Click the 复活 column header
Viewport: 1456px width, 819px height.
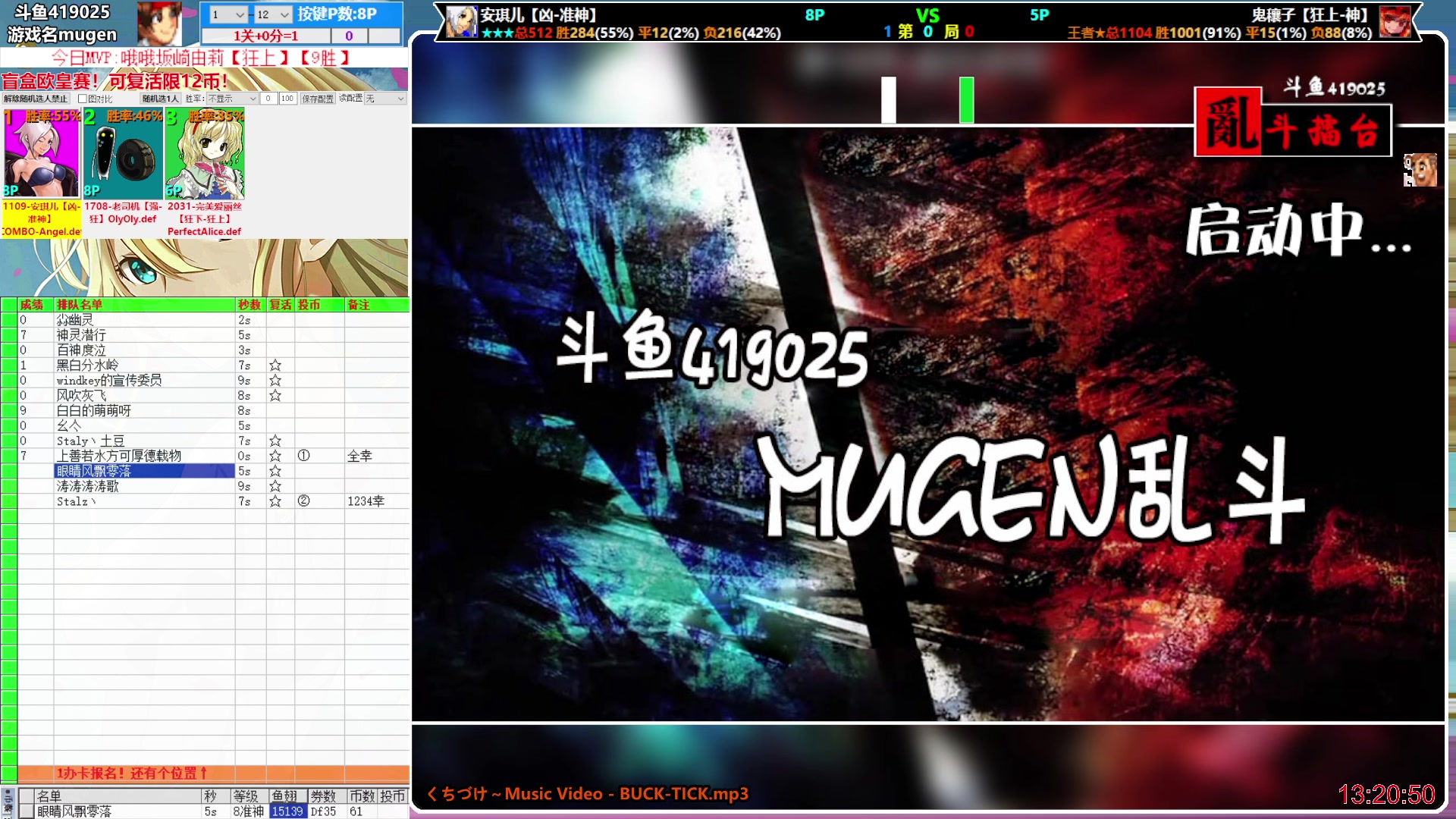tap(281, 305)
